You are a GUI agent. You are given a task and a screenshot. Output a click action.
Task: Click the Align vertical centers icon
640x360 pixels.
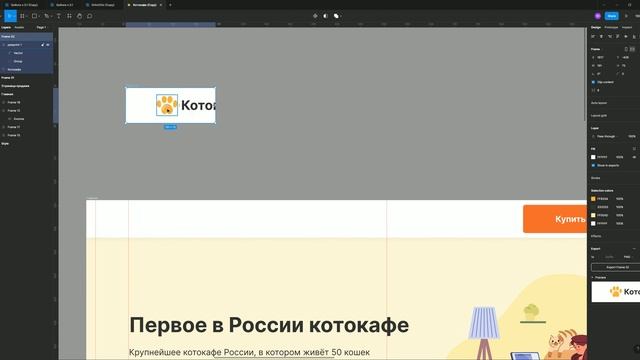[x=626, y=37]
